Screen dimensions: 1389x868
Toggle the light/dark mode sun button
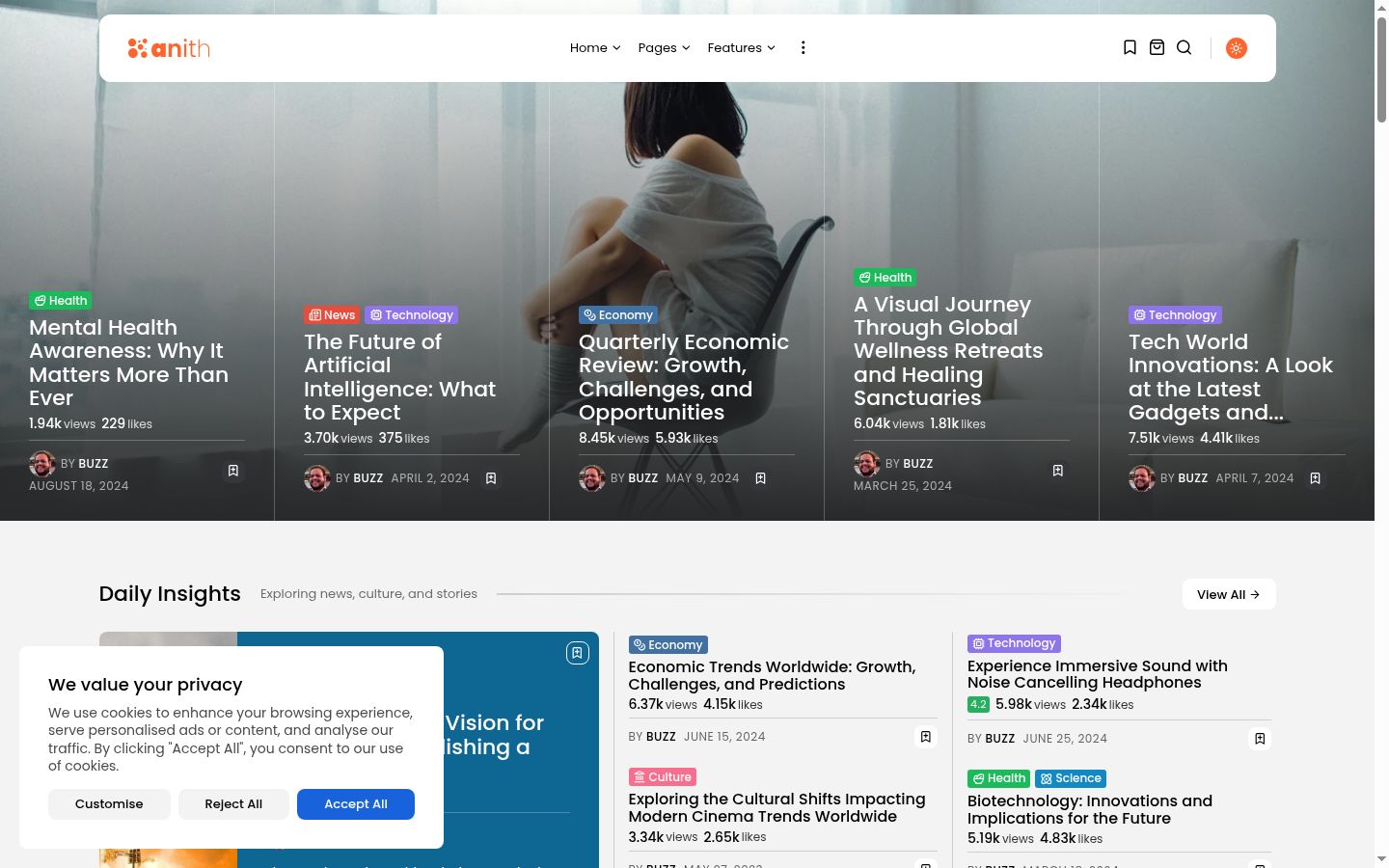tap(1236, 48)
